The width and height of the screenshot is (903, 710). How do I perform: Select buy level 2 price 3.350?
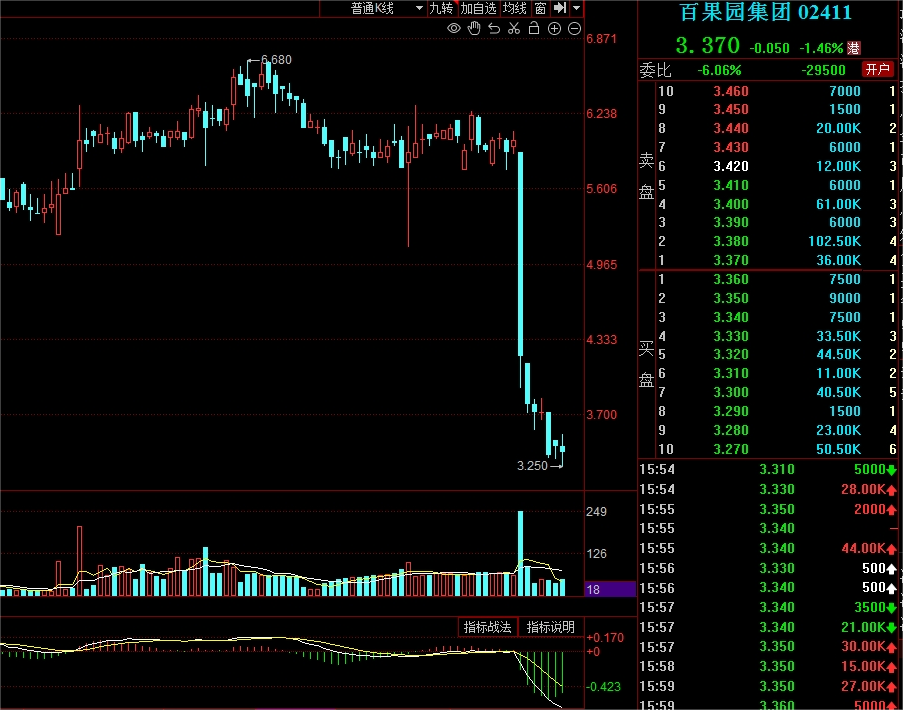tap(731, 298)
